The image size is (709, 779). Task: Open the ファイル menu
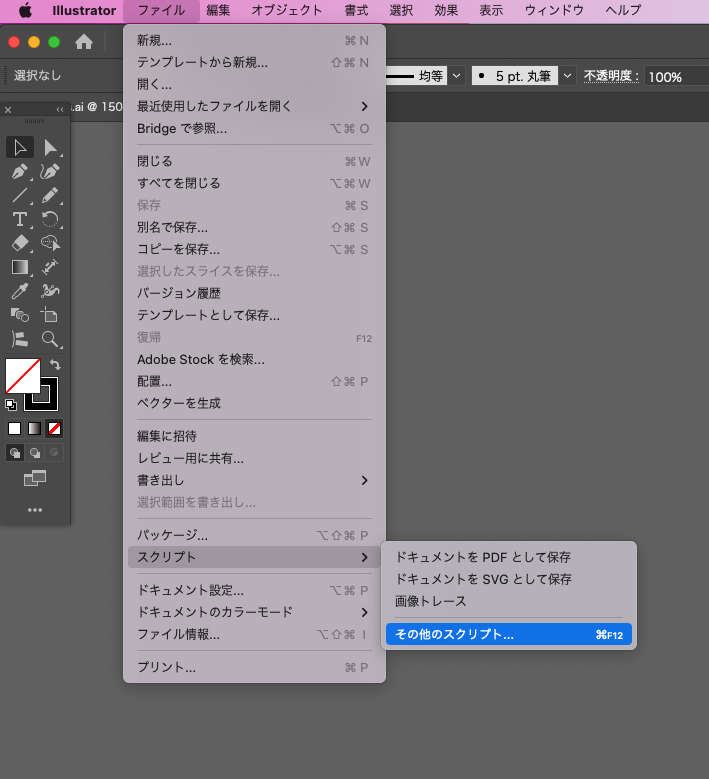click(x=161, y=10)
